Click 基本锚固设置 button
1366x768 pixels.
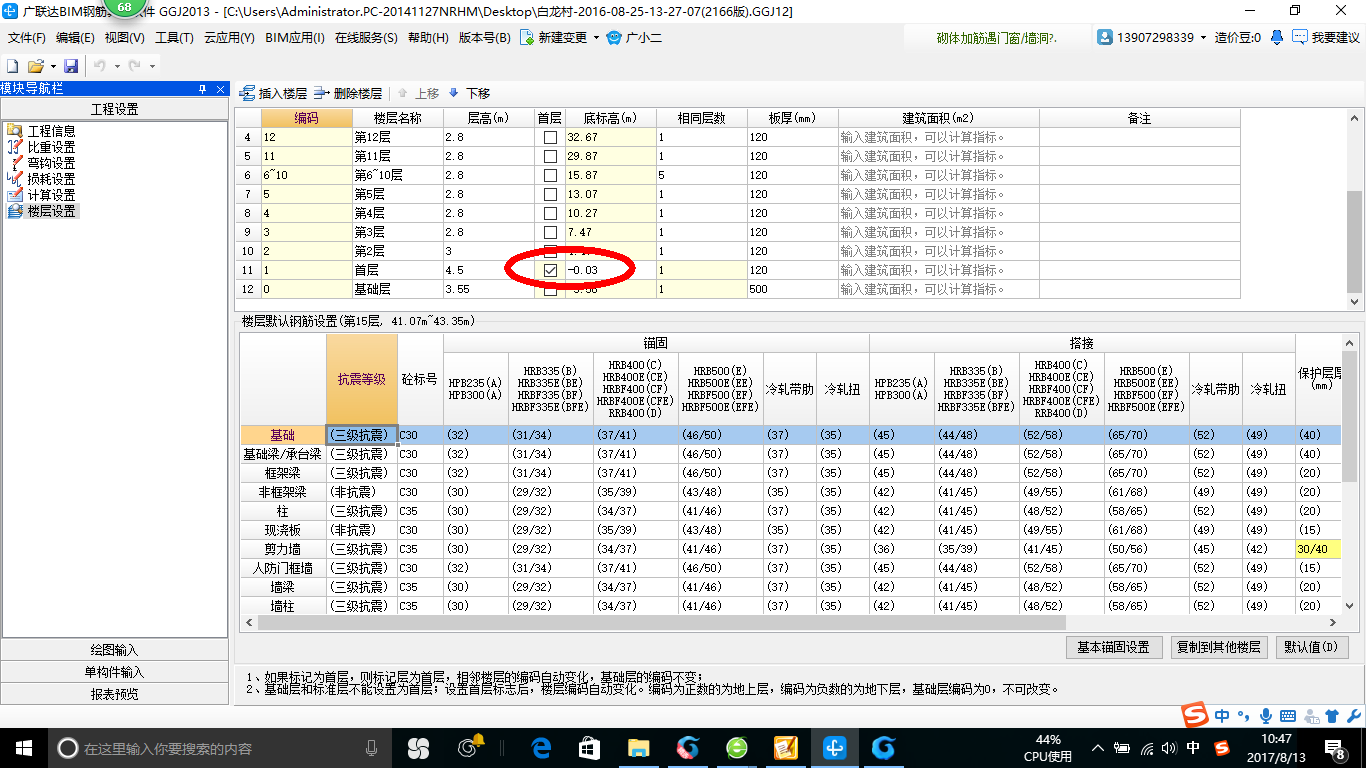[x=1114, y=647]
